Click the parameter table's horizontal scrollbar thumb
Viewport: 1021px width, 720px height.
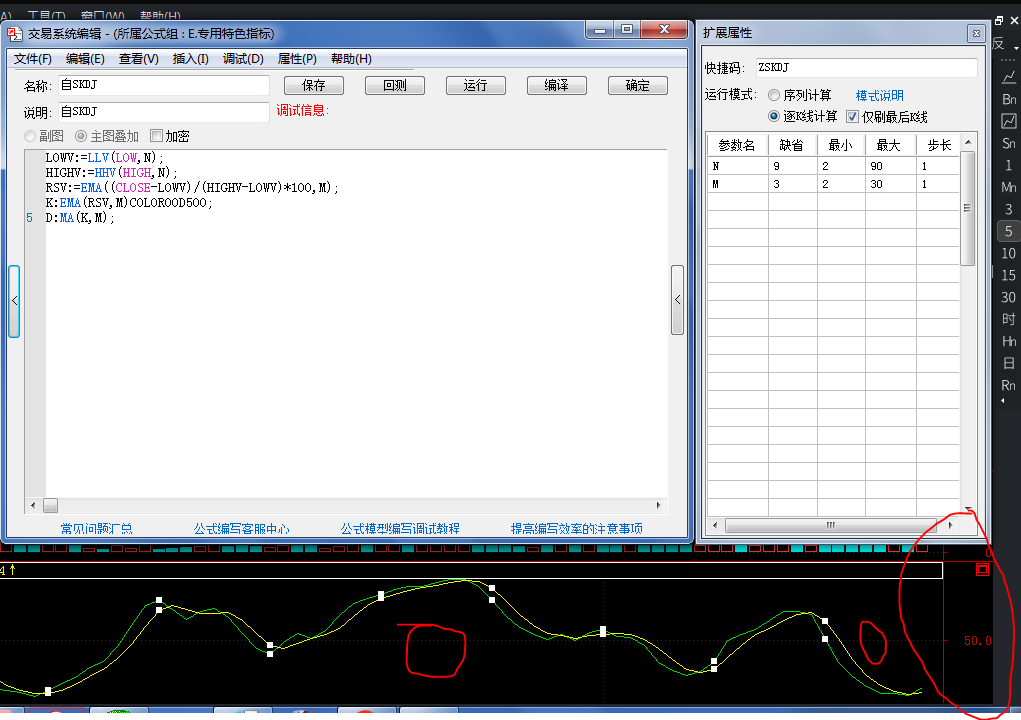pyautogui.click(x=831, y=525)
